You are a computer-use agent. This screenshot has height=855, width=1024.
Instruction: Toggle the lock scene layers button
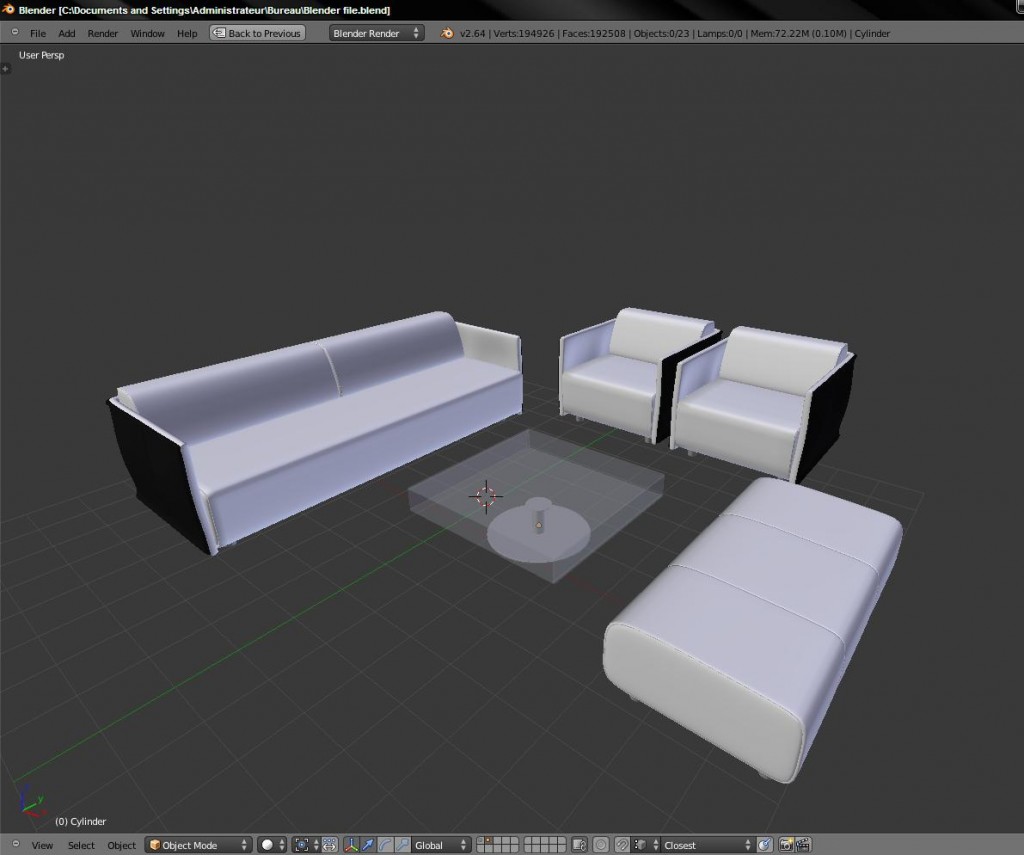(578, 845)
